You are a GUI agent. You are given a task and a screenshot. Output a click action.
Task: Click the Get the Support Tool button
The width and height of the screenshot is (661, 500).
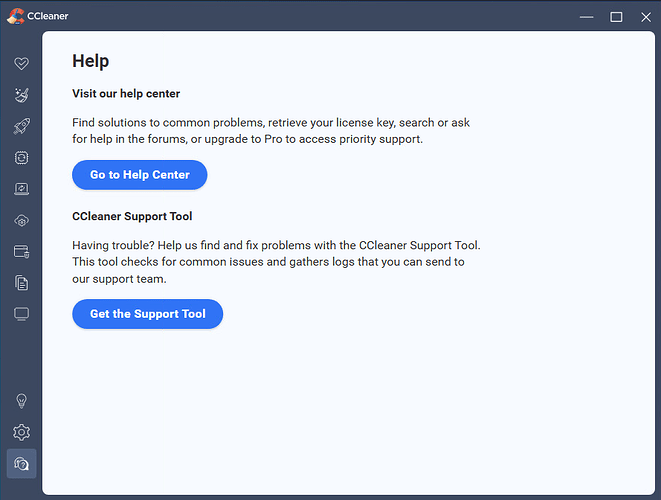[x=147, y=314]
